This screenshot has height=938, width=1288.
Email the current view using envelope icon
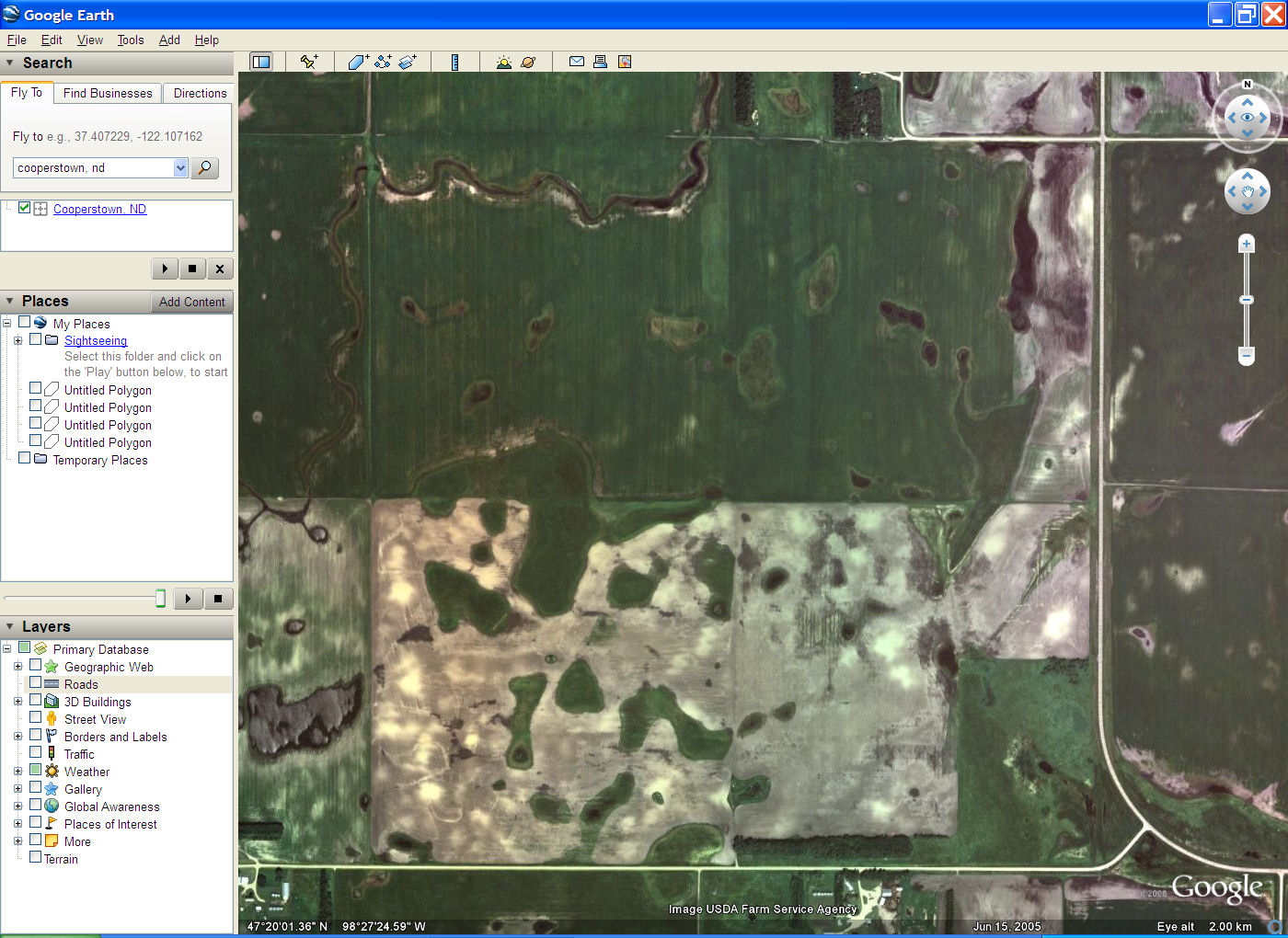point(577,62)
